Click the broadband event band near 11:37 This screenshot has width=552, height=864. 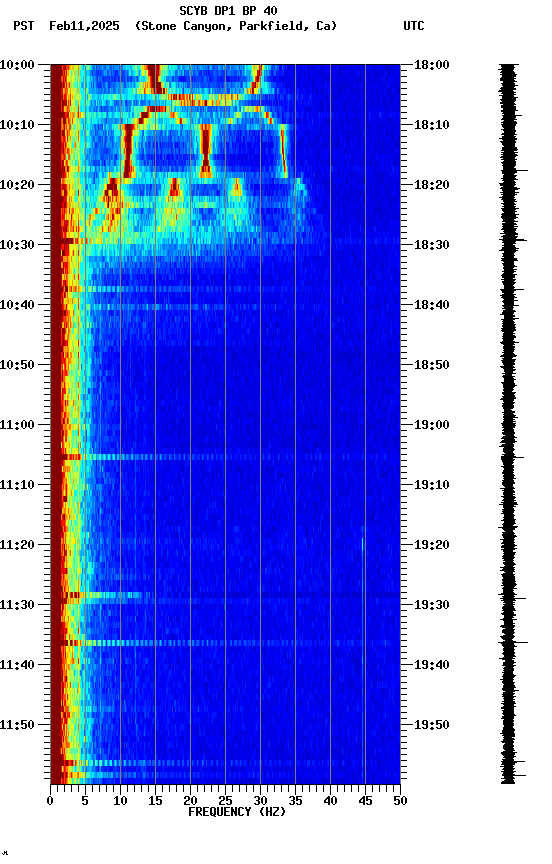coord(225,643)
